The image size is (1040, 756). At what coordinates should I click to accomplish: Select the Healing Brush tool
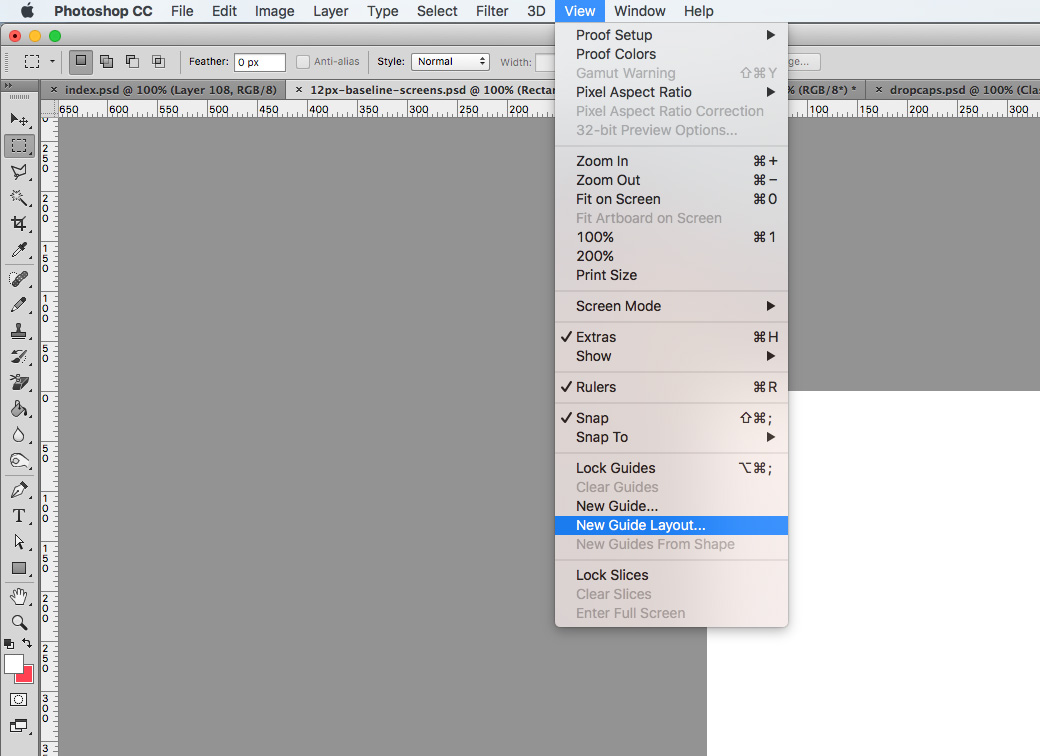click(19, 279)
